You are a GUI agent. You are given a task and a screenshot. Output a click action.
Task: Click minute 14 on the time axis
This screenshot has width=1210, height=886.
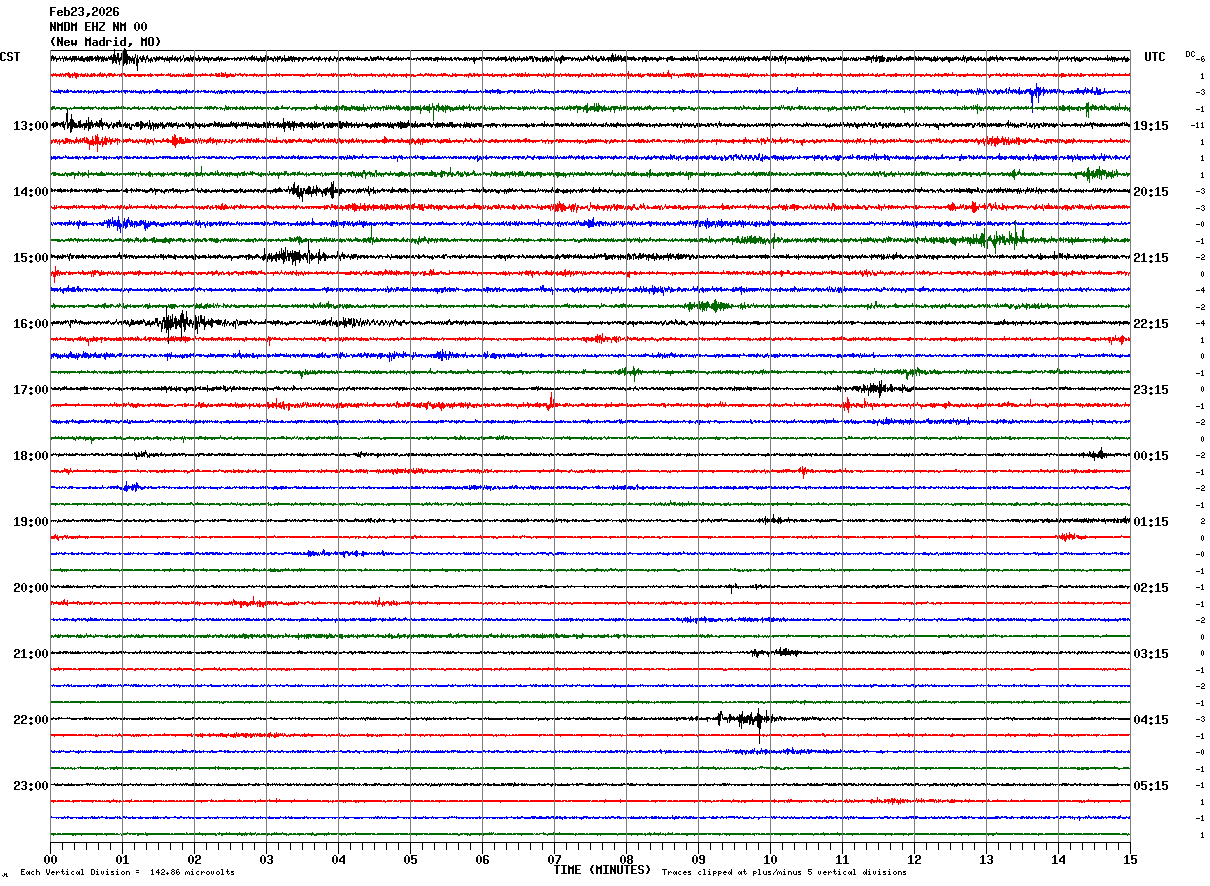point(1058,859)
